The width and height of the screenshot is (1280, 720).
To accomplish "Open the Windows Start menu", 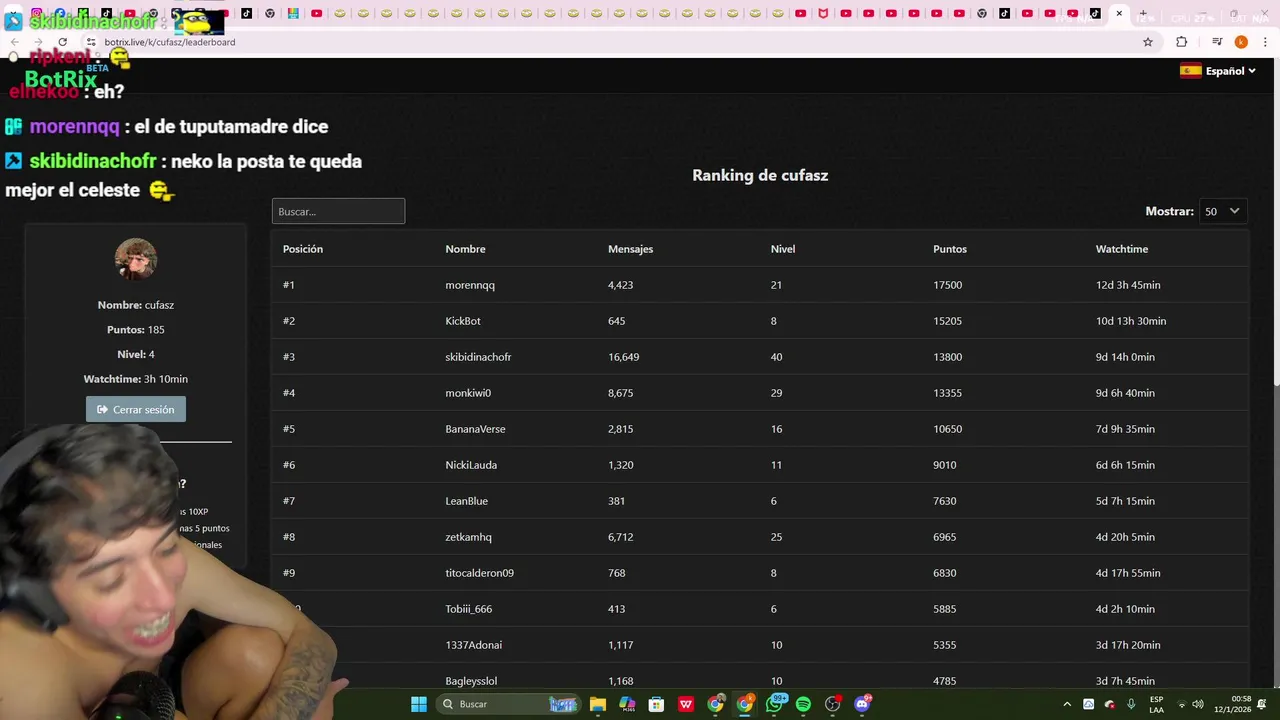I will [419, 704].
